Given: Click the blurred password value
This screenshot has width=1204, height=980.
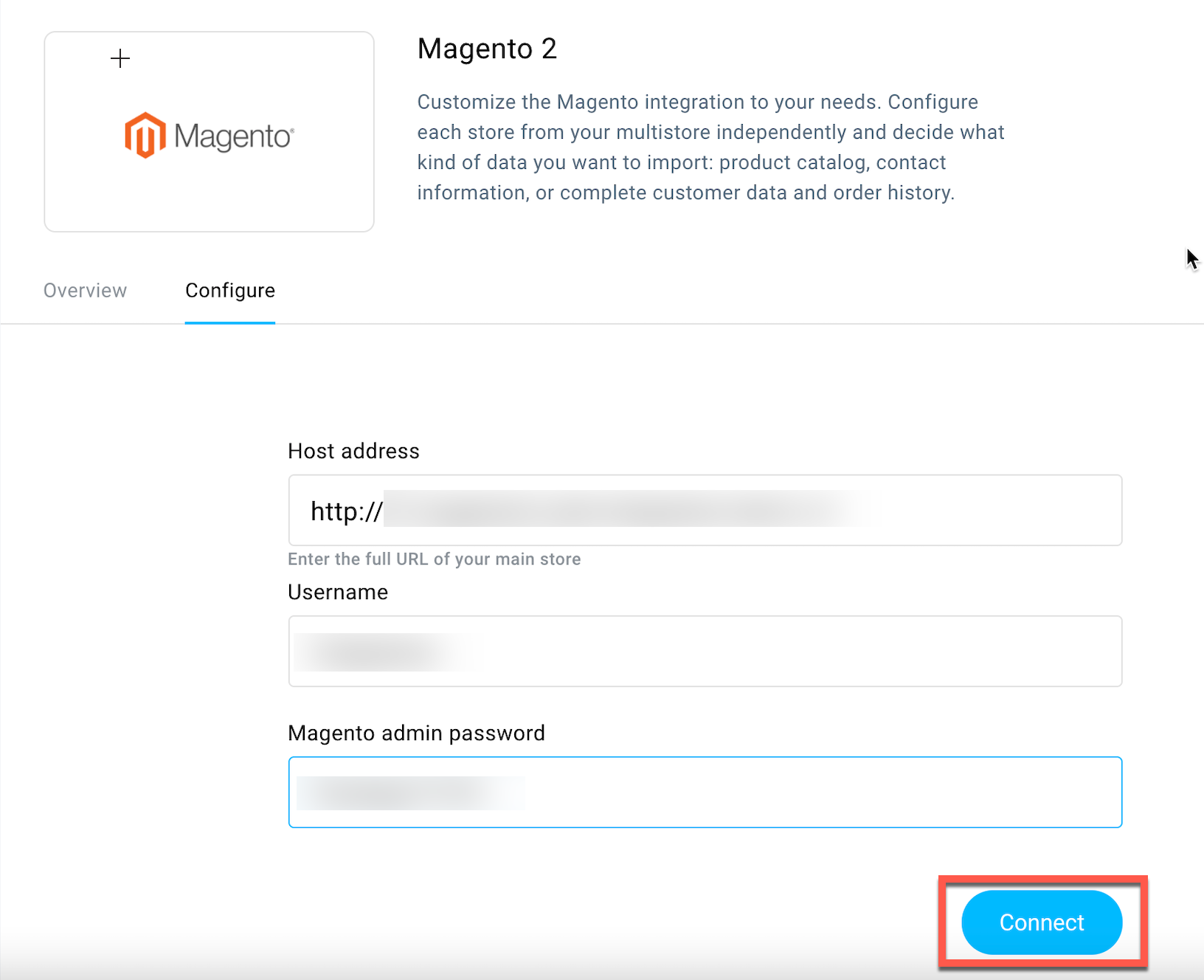Looking at the screenshot, I should [410, 793].
